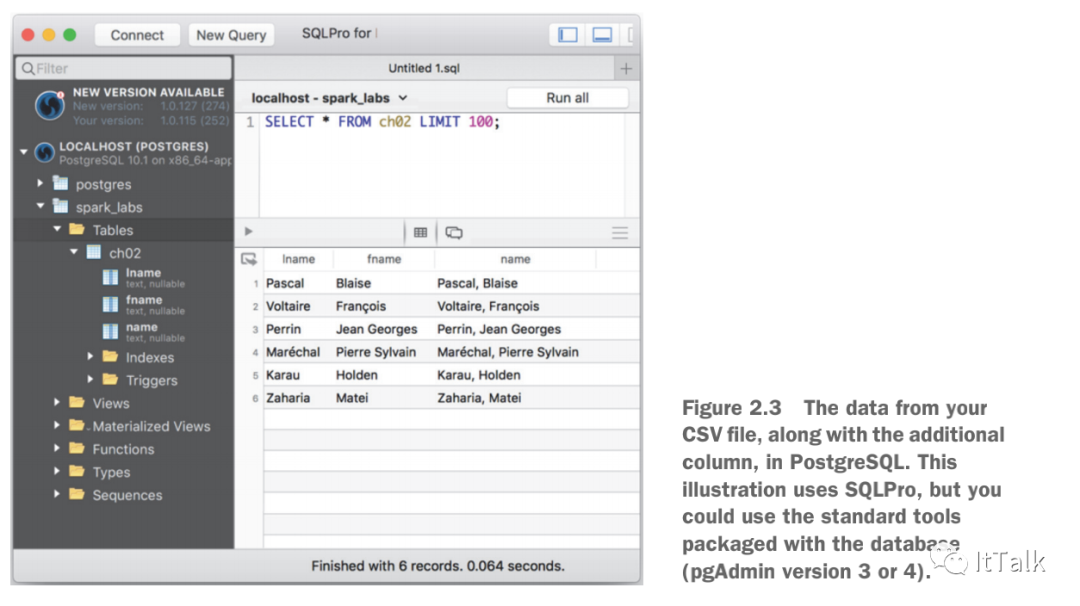This screenshot has height=606, width=1080.
Task: Add a new query tab with plus
Action: [x=626, y=68]
